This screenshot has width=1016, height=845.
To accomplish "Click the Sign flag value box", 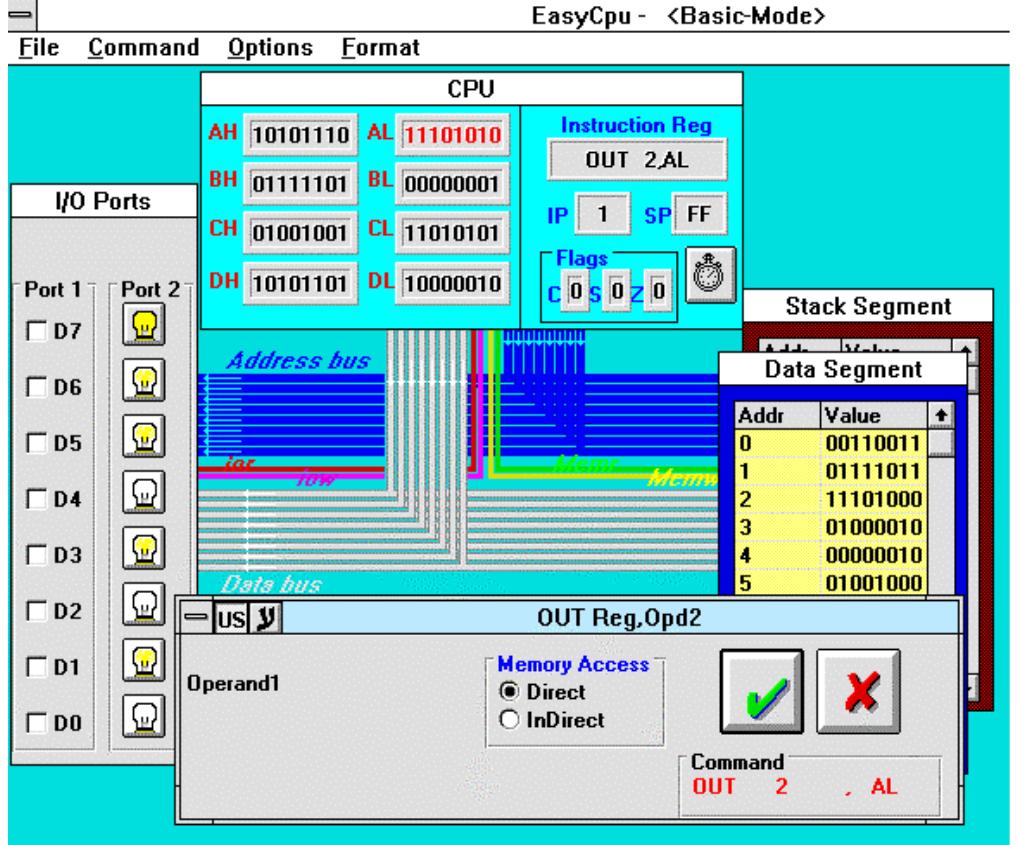I will point(617,292).
